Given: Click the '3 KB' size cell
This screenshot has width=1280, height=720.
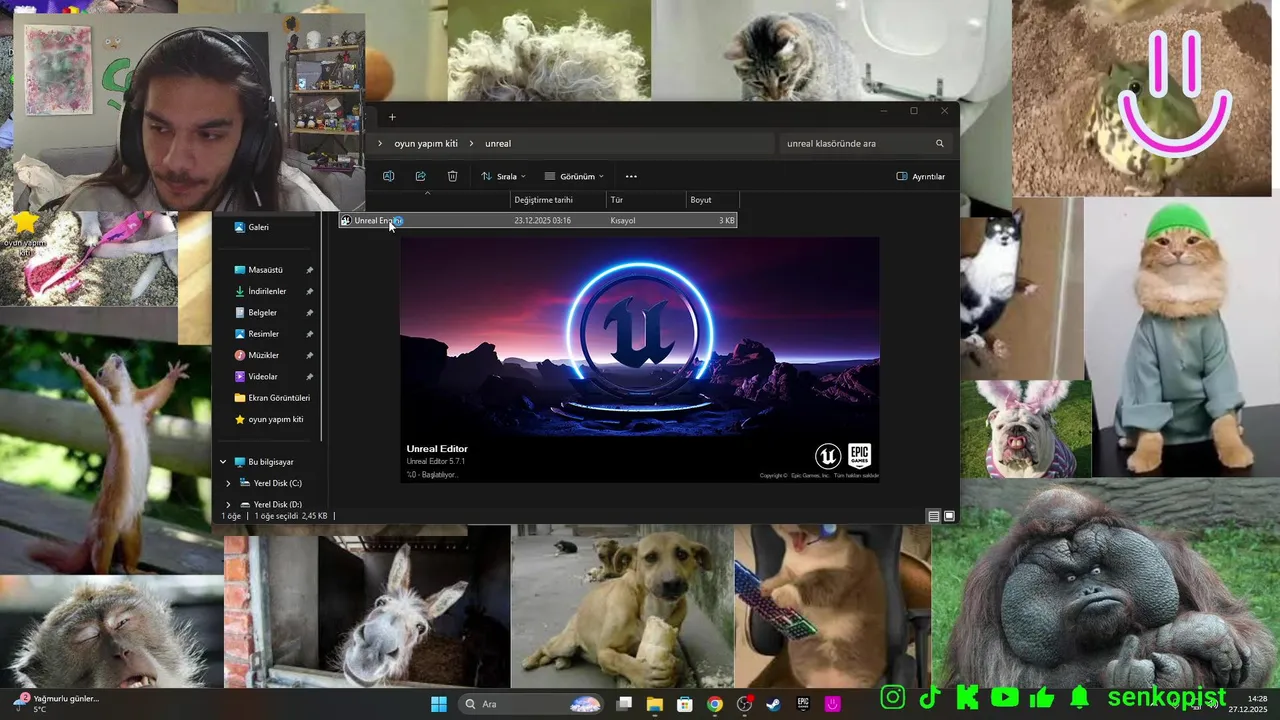Looking at the screenshot, I should coord(727,220).
